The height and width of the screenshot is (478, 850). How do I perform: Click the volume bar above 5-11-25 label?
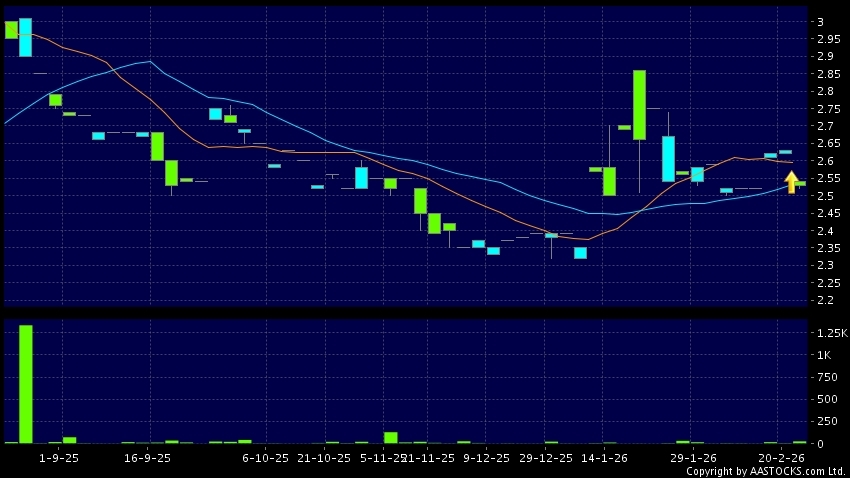(390, 437)
